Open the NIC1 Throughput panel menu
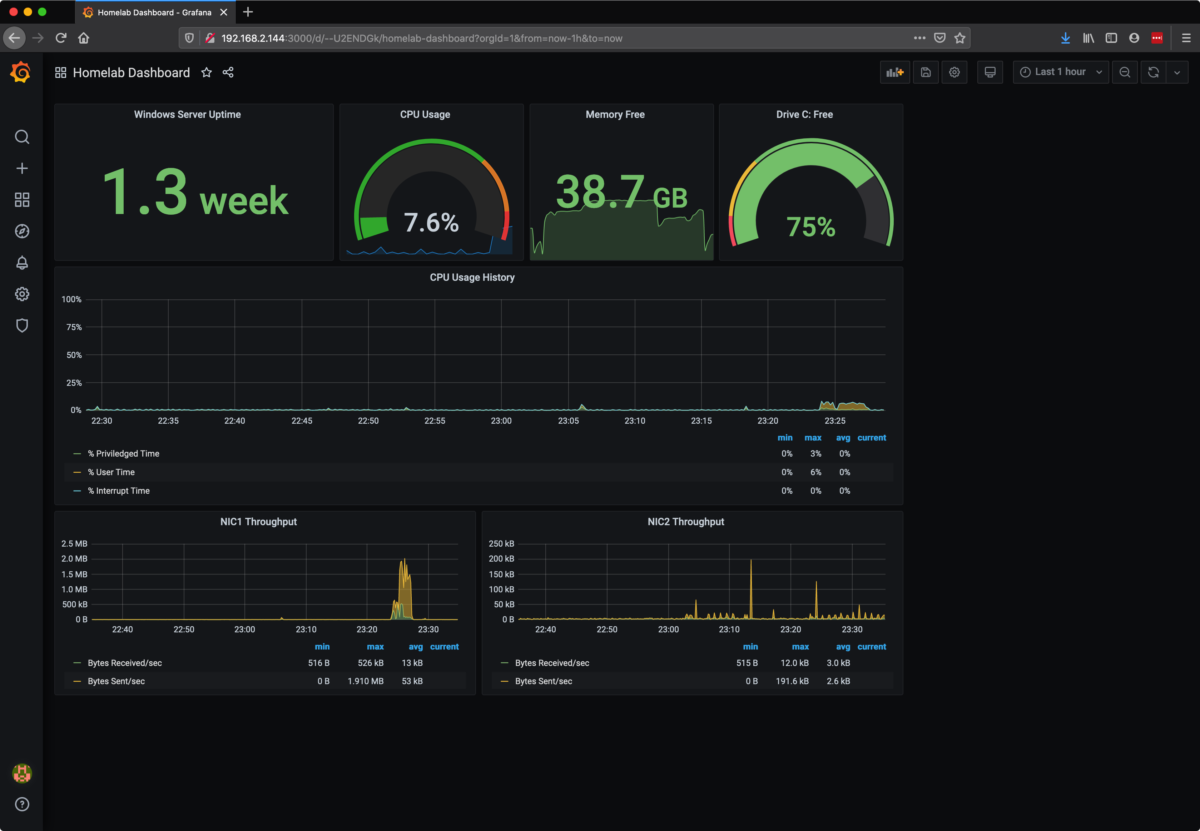Viewport: 1200px width, 831px height. [258, 521]
